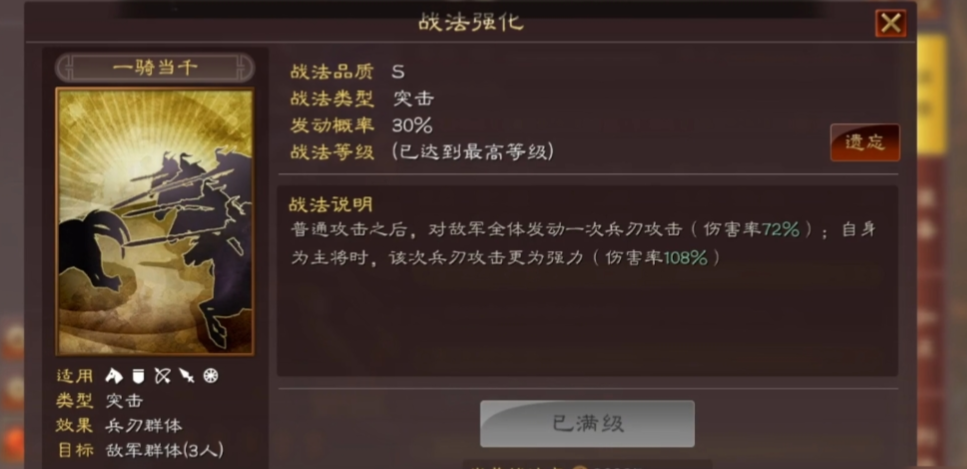
Task: Tap the siege wheel troop icon
Action: click(210, 376)
